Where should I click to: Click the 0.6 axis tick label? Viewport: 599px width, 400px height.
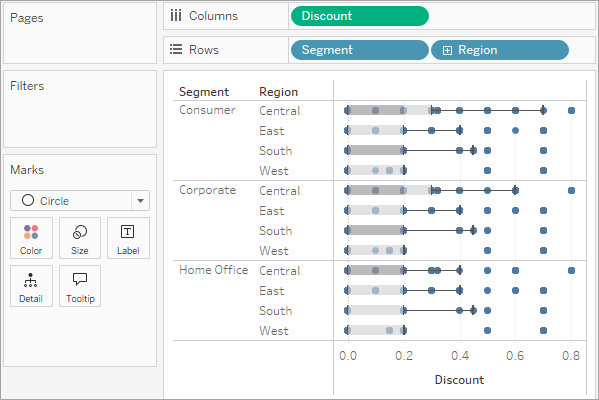coord(515,356)
